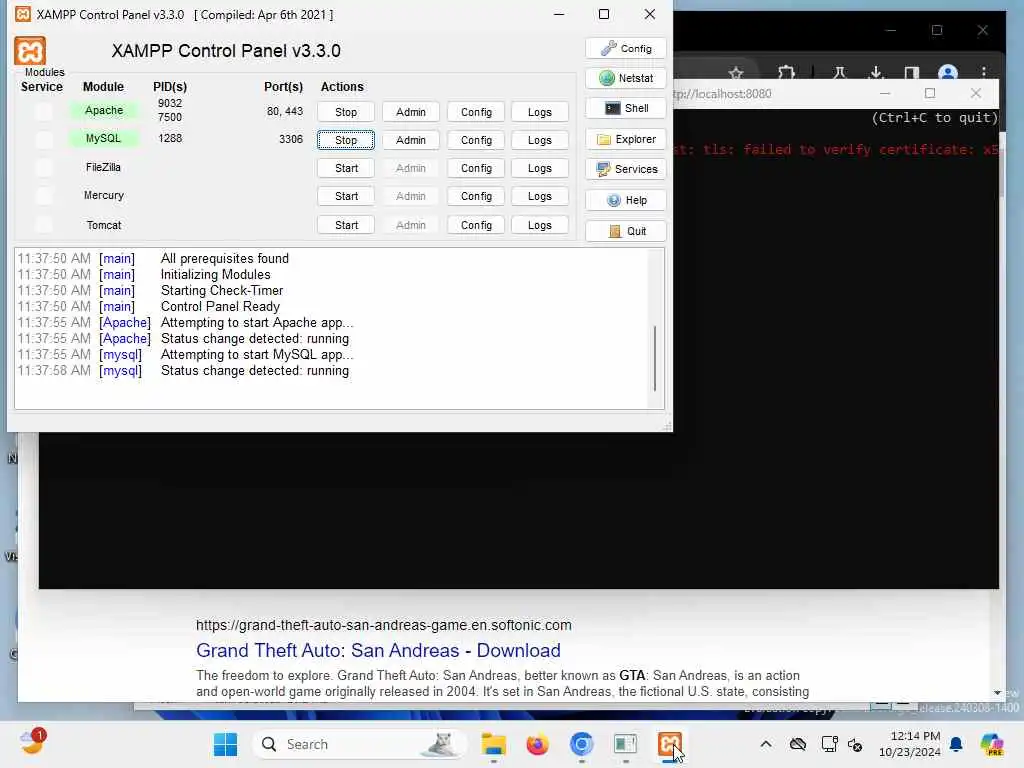The width and height of the screenshot is (1024, 768).
Task: Open Netstat from XAMPP side buttons
Action: tap(626, 78)
